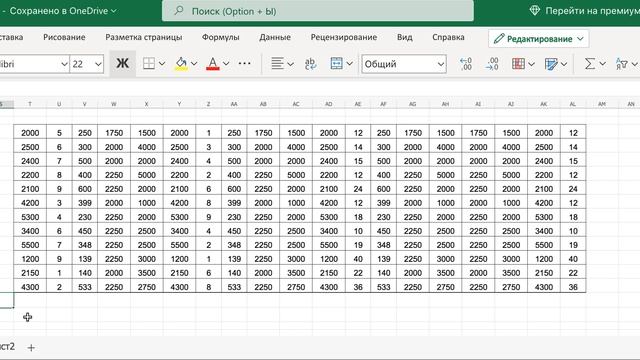Viewport: 640px width, 360px height.
Task: Click the decrease decimal icon
Action: [x=492, y=64]
